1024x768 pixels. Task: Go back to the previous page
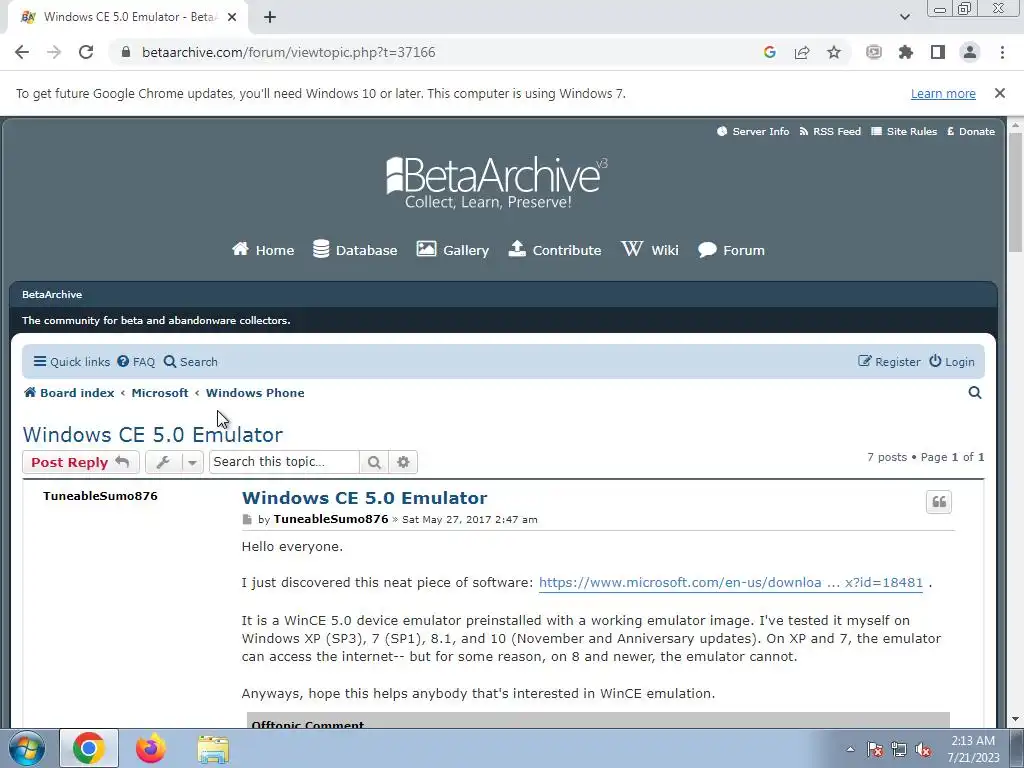tap(22, 52)
